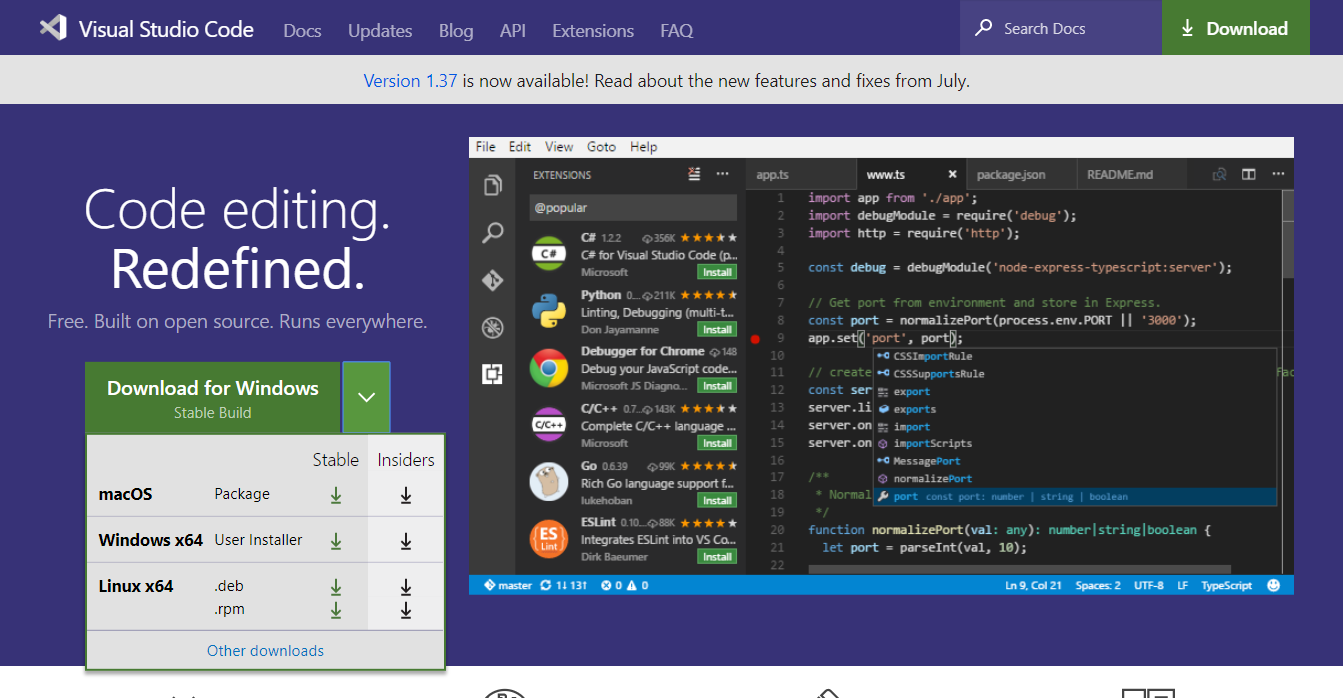Open Explorer icon in editor activity bar
Screen dimensions: 1343x698
(x=492, y=186)
